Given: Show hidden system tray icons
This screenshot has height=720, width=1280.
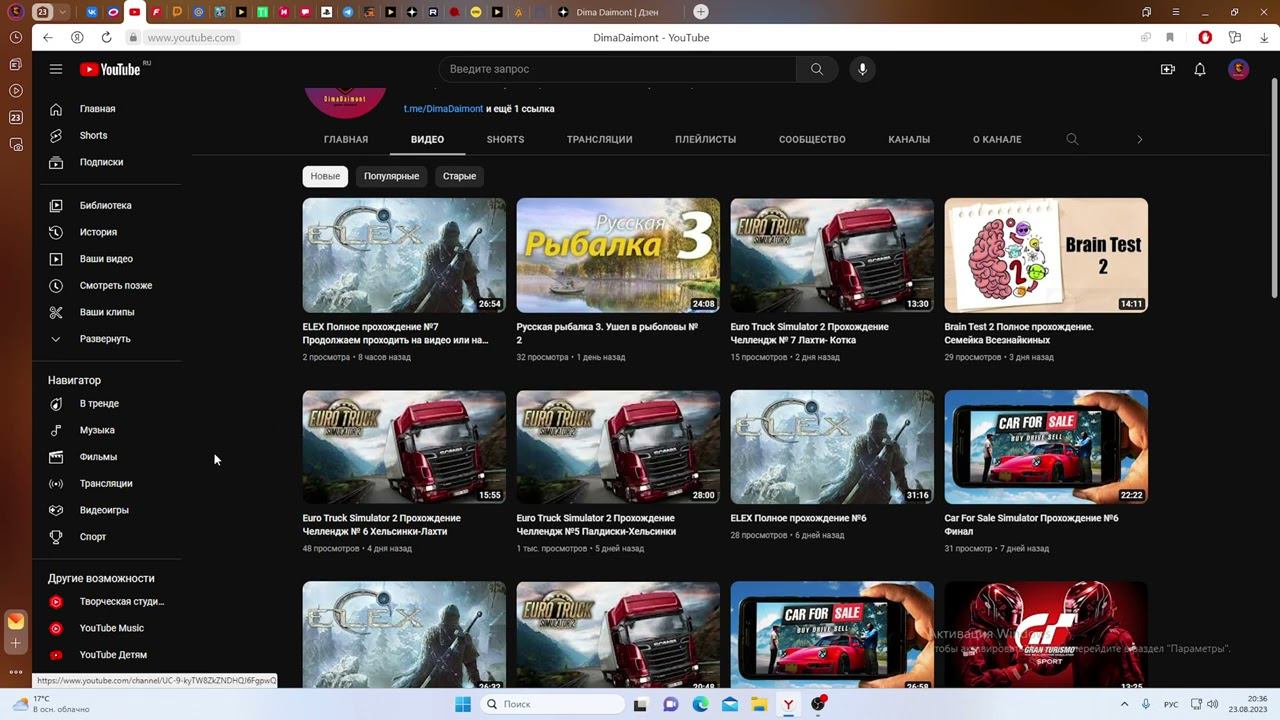Looking at the screenshot, I should [x=1125, y=704].
